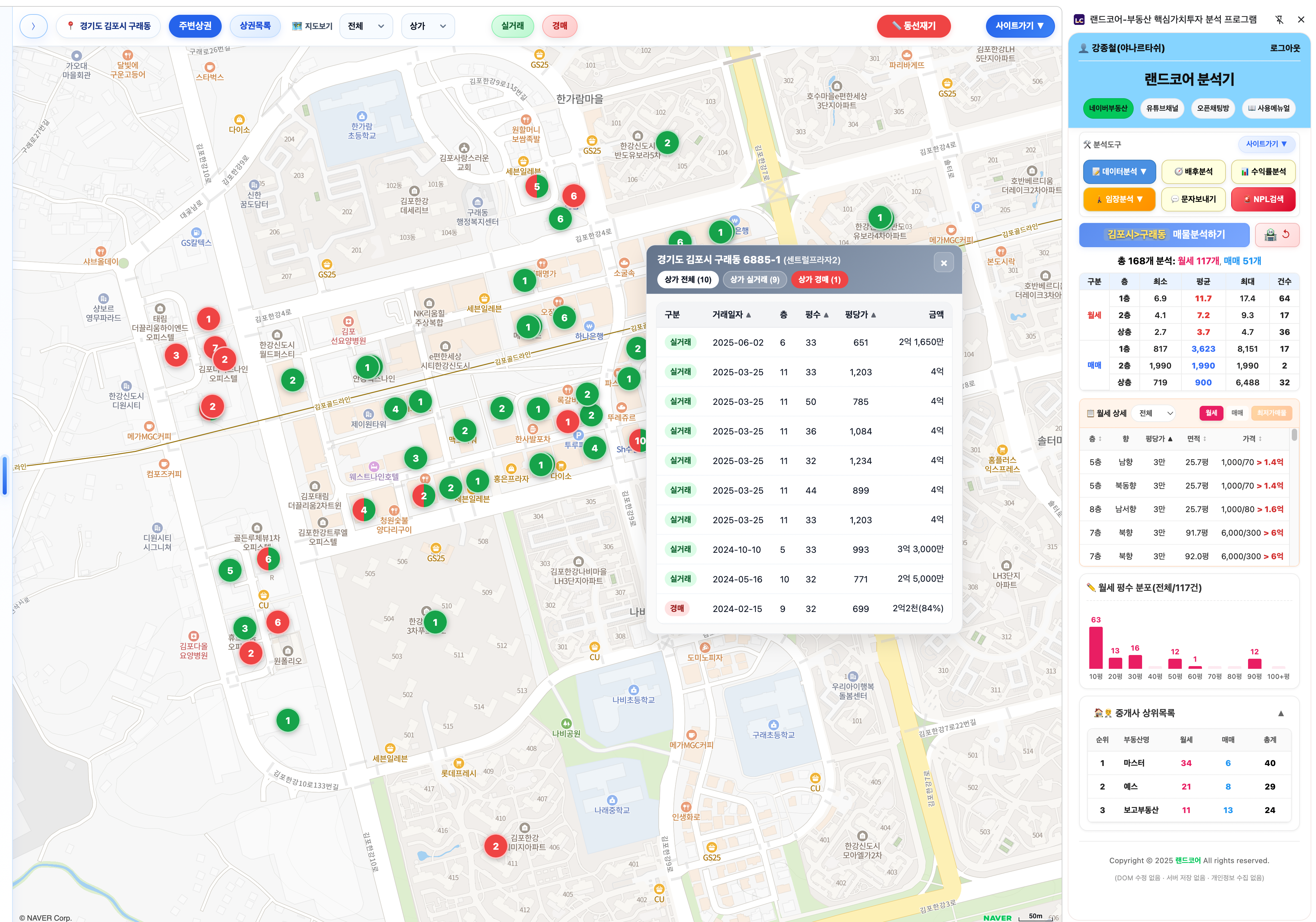Image resolution: width=1316 pixels, height=922 pixels.
Task: Toggle the 경매 map filter
Action: (x=559, y=26)
